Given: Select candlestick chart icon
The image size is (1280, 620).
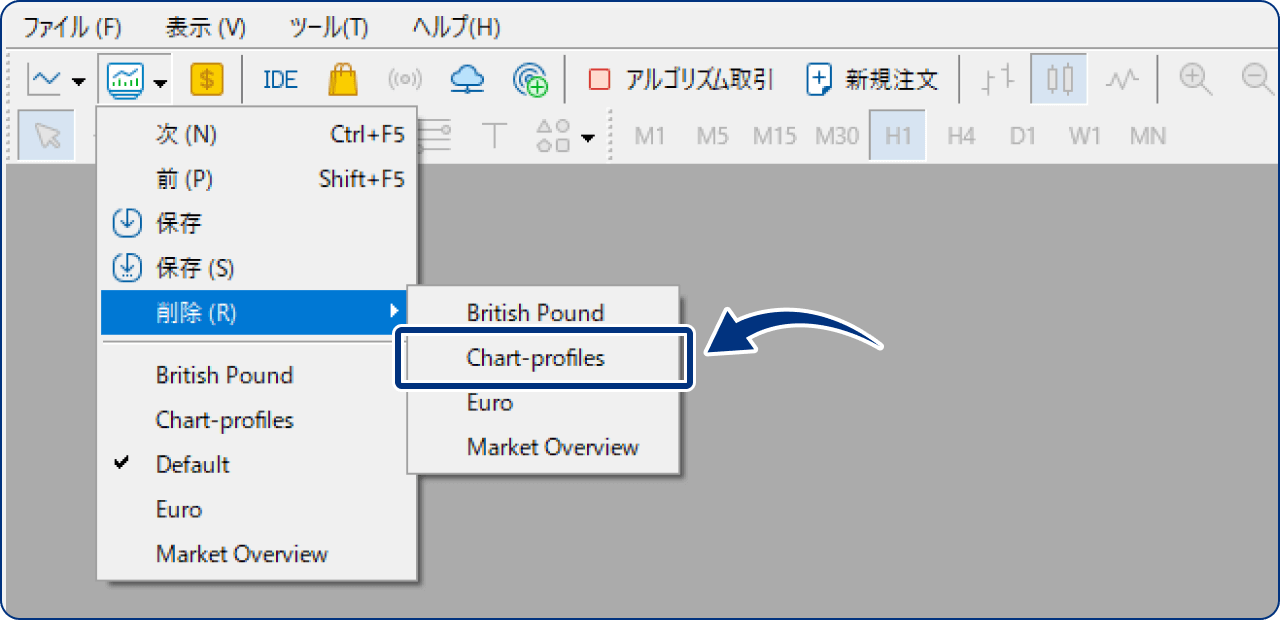Looking at the screenshot, I should [1059, 79].
